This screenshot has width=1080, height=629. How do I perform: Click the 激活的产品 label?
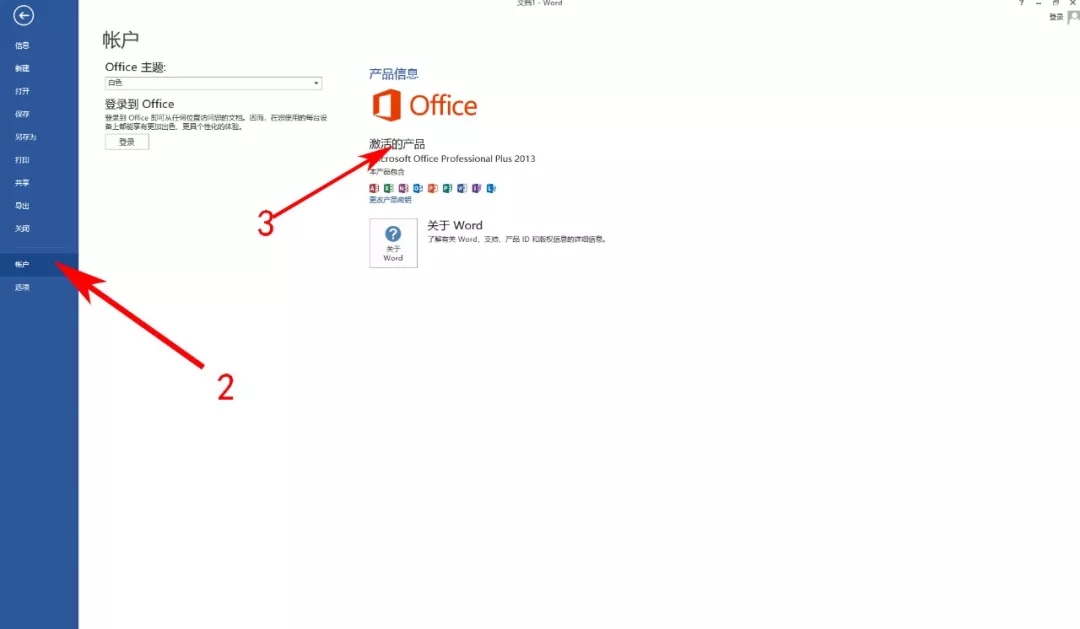coord(397,143)
